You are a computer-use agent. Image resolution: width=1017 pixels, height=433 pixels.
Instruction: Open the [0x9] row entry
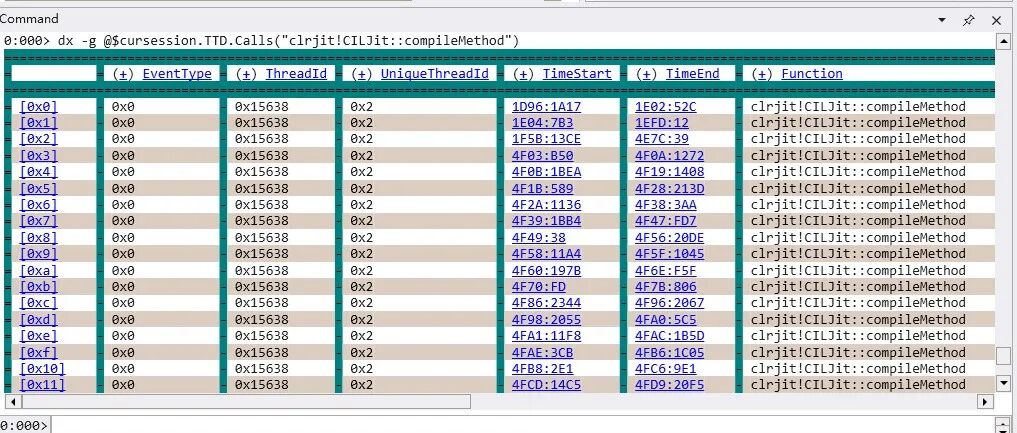tap(38, 253)
